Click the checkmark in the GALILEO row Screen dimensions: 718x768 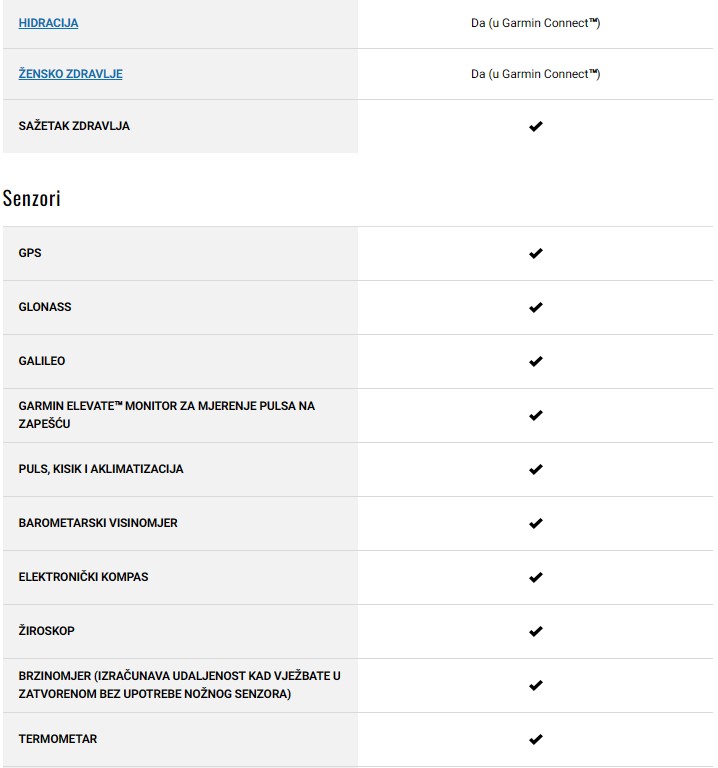(x=535, y=362)
